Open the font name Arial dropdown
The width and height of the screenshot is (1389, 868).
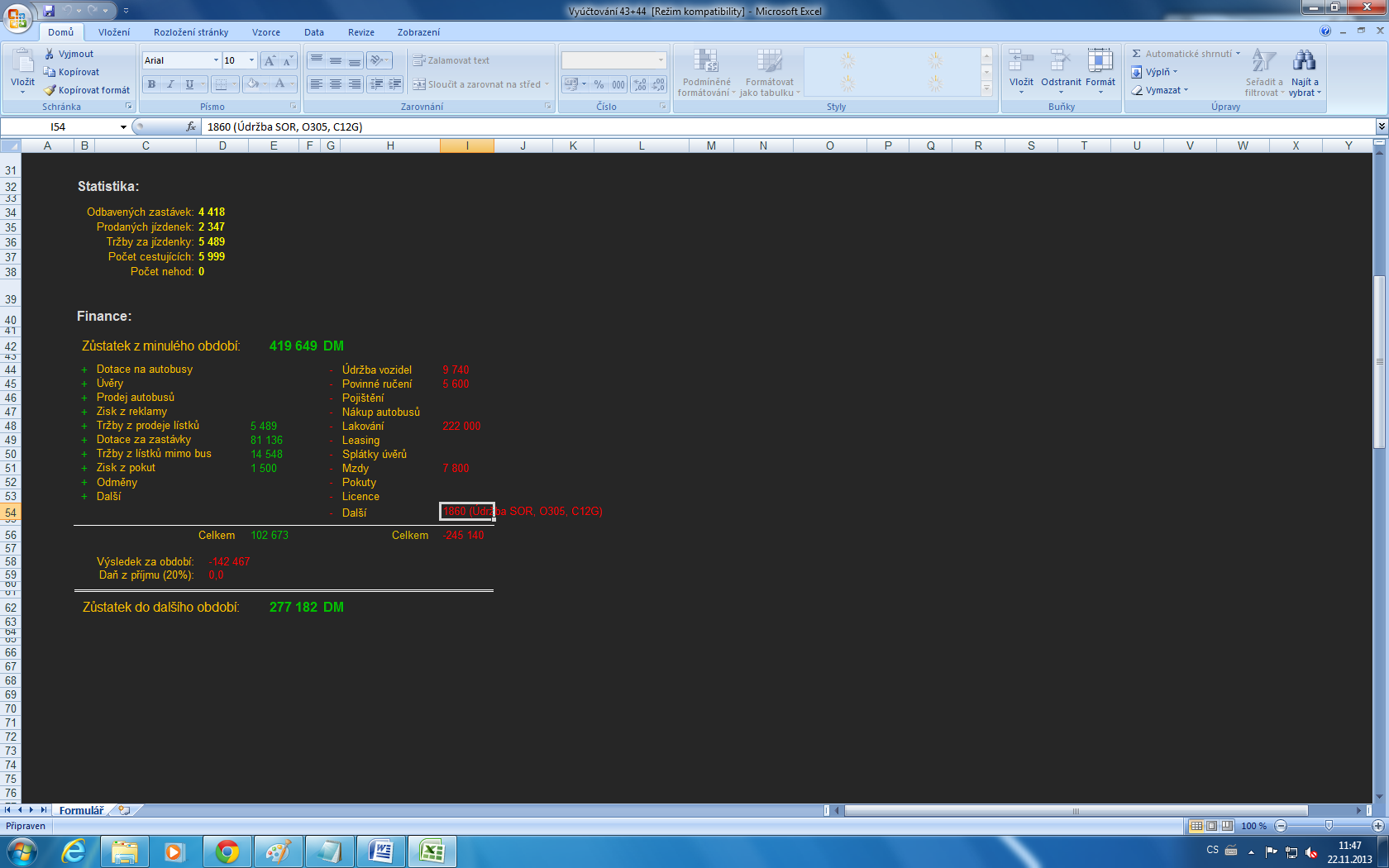coord(216,60)
